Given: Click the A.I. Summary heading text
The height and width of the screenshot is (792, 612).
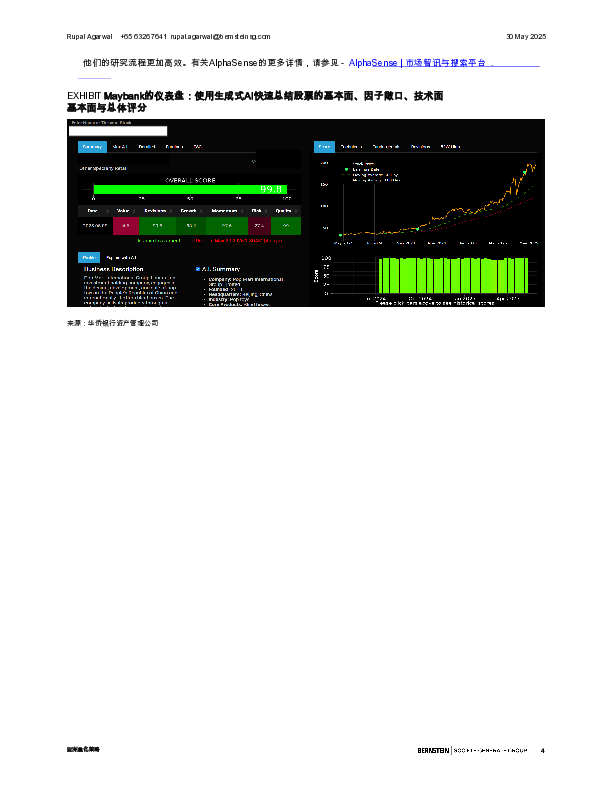Looking at the screenshot, I should 221,269.
